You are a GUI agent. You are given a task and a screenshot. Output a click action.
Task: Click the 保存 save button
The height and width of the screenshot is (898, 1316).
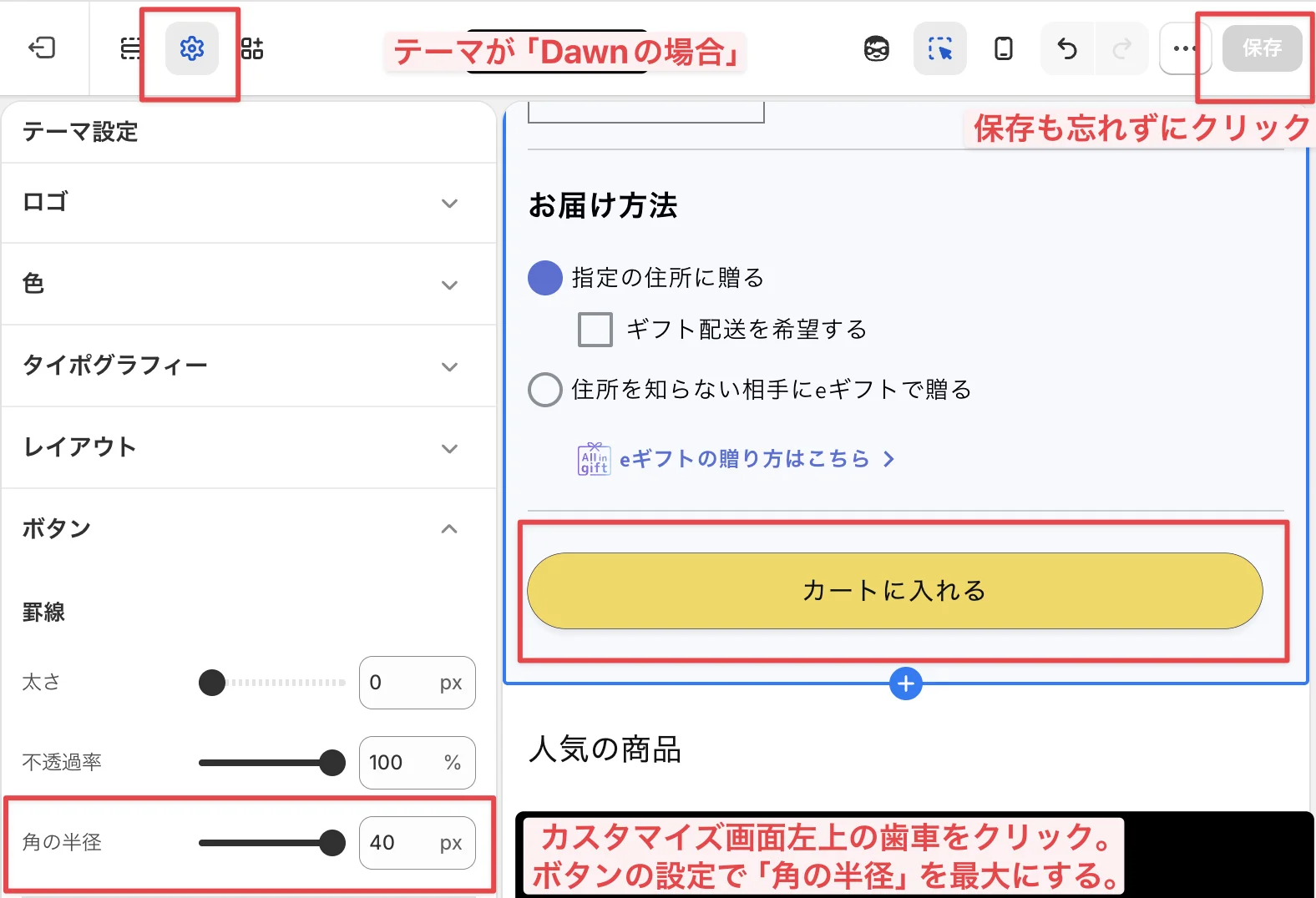pos(1262,48)
